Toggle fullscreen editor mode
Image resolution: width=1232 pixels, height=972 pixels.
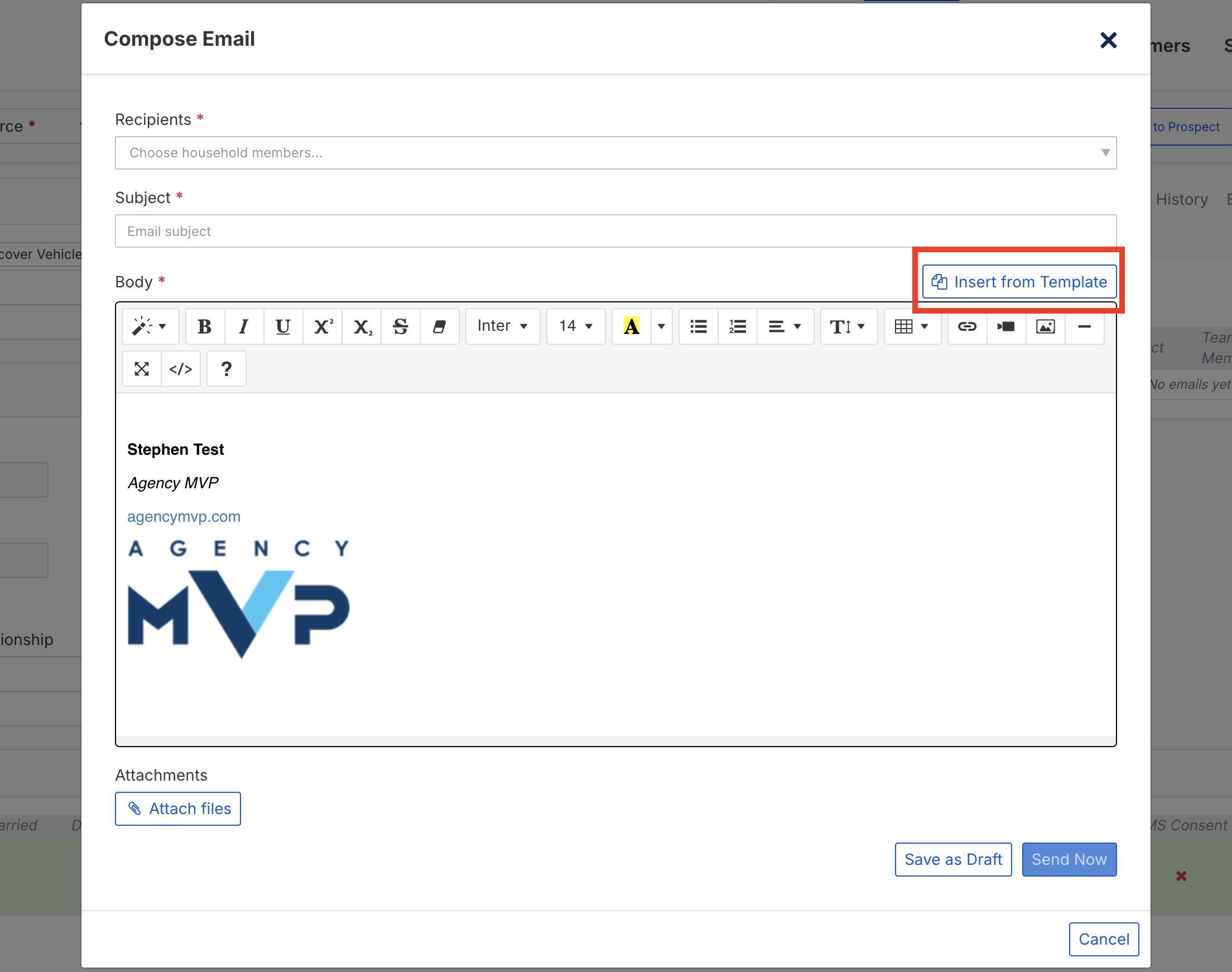[x=142, y=369]
